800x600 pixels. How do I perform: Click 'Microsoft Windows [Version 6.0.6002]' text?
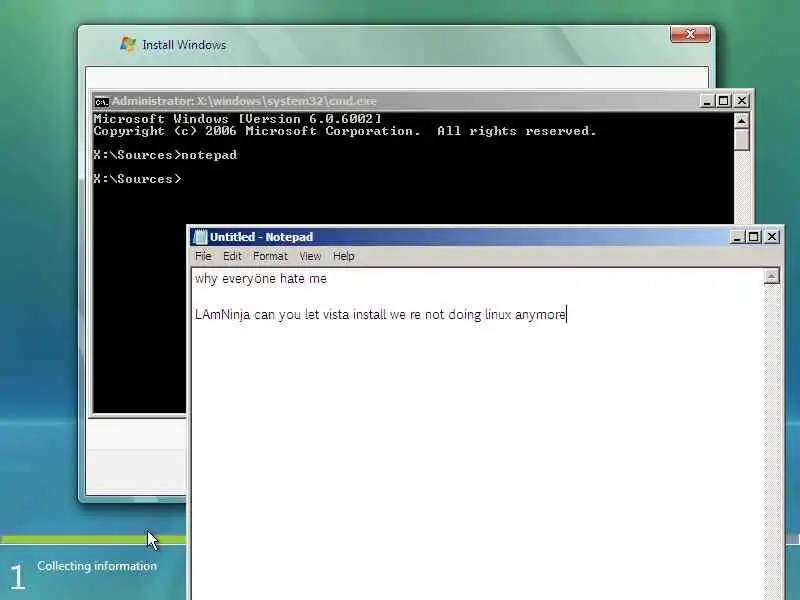pos(237,119)
